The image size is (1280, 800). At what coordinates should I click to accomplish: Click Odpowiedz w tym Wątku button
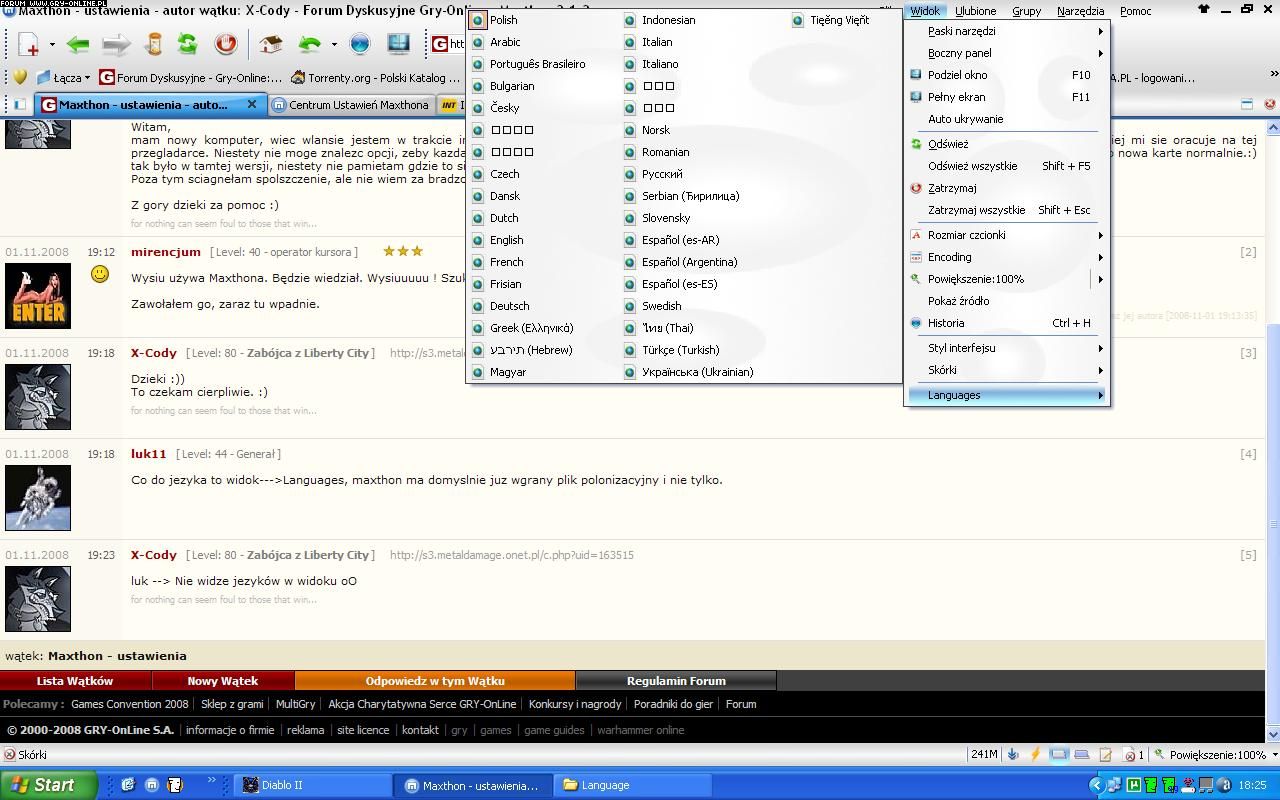(435, 681)
